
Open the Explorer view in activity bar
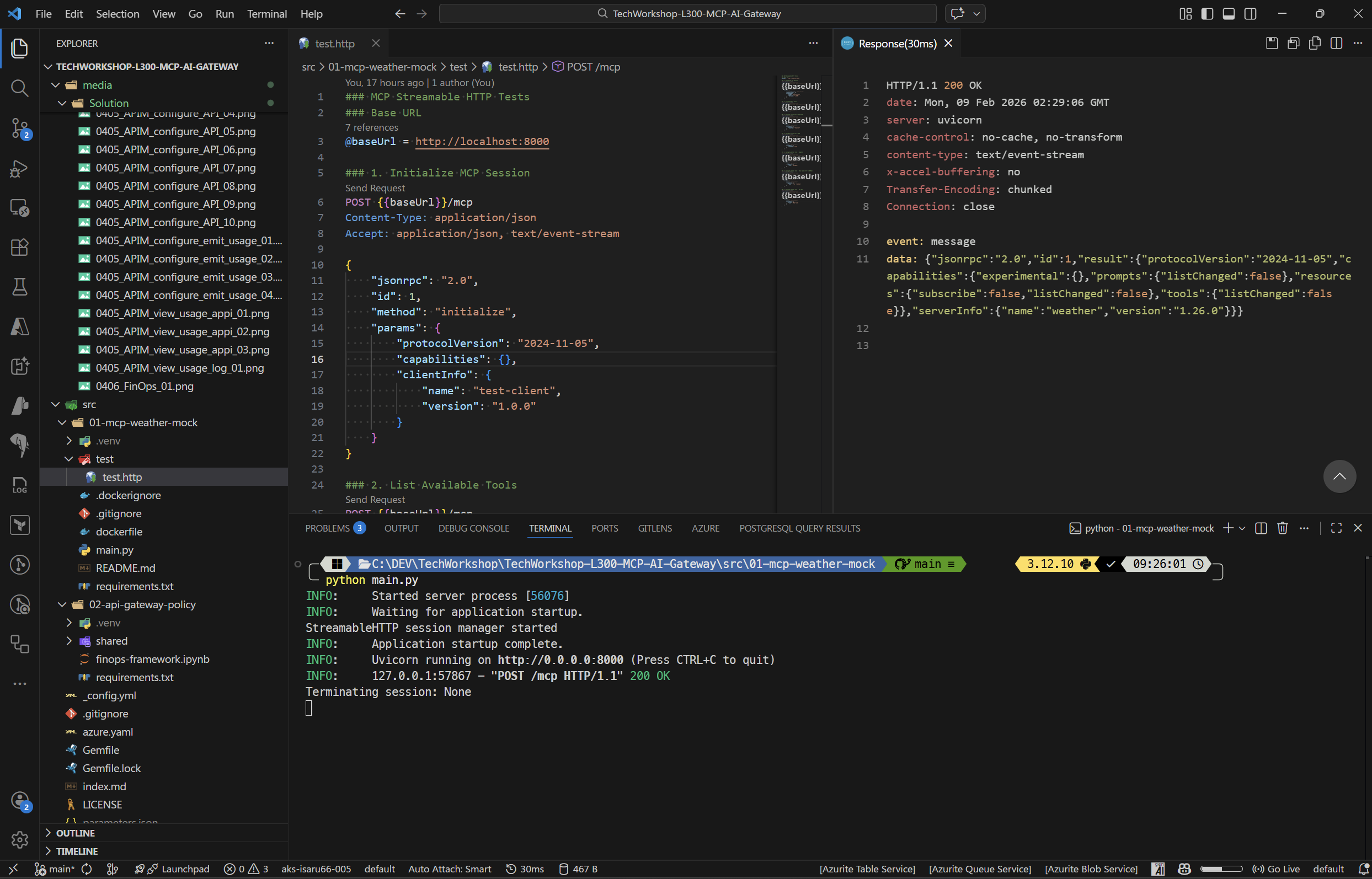point(19,48)
